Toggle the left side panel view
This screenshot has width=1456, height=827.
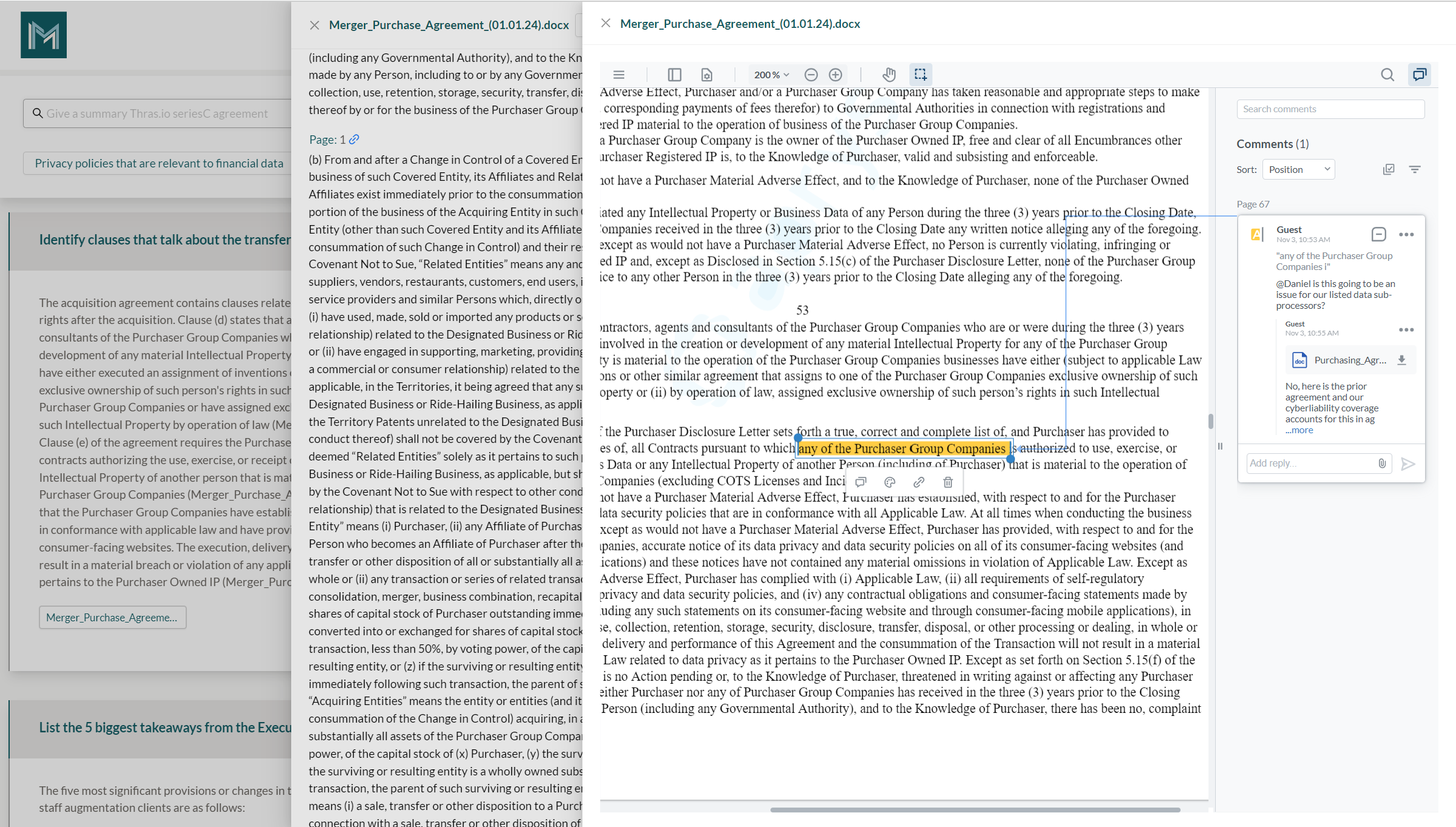pos(675,75)
